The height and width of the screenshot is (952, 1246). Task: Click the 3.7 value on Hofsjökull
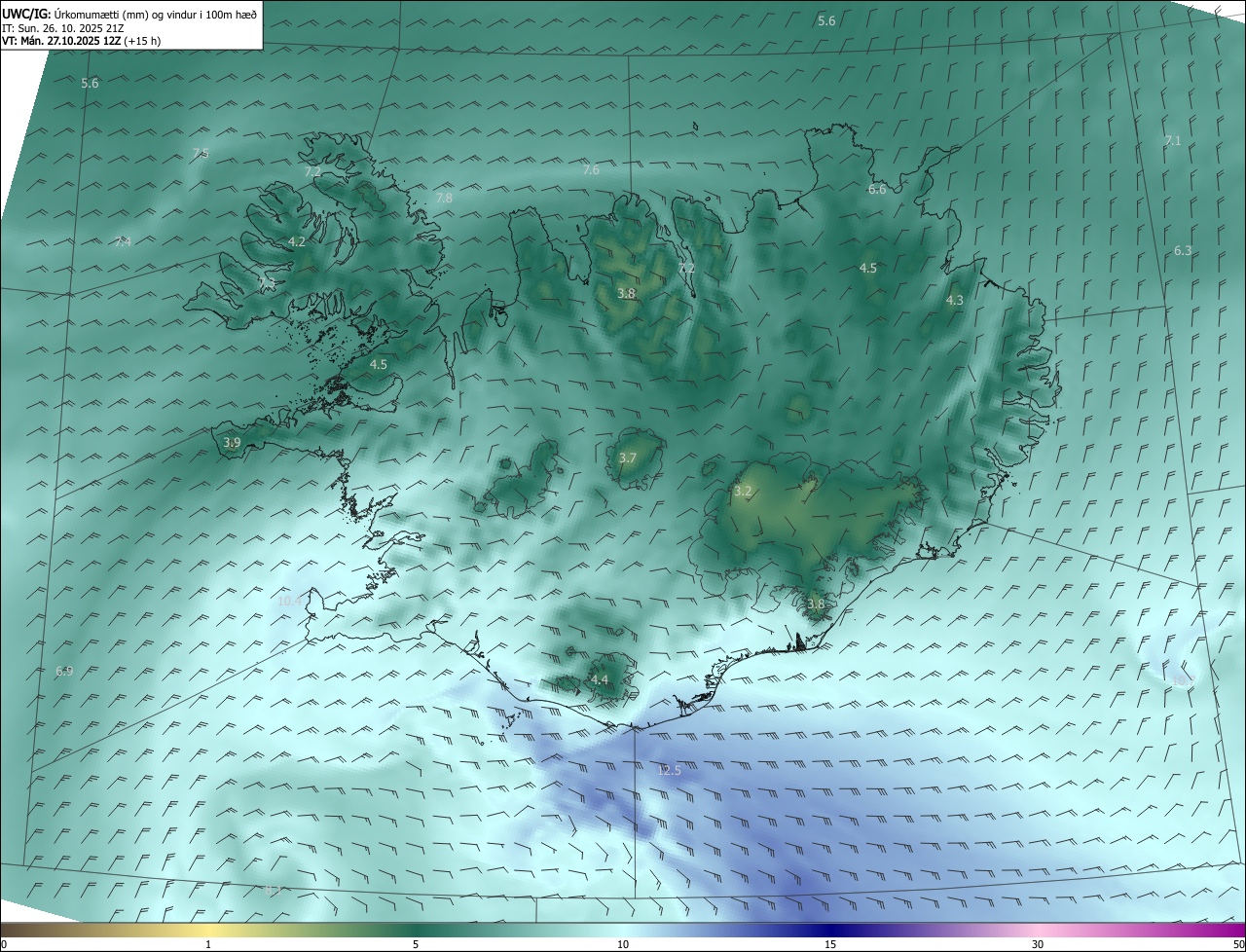tap(628, 458)
